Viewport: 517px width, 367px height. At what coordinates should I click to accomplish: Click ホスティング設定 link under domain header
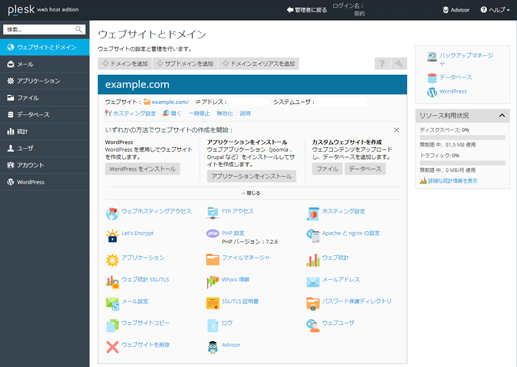(134, 113)
